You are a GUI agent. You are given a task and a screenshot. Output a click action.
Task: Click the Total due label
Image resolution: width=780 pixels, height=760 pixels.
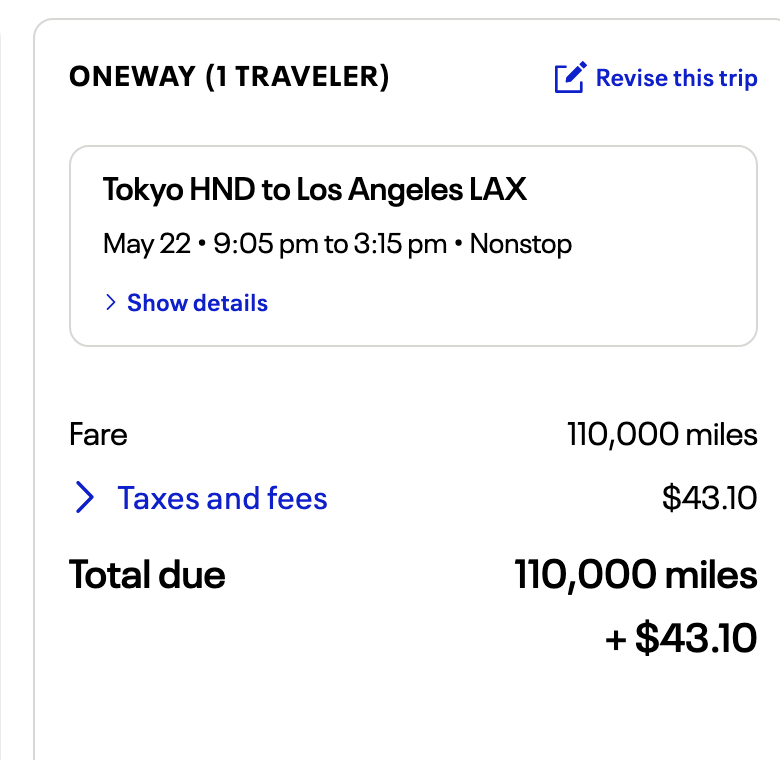[147, 575]
